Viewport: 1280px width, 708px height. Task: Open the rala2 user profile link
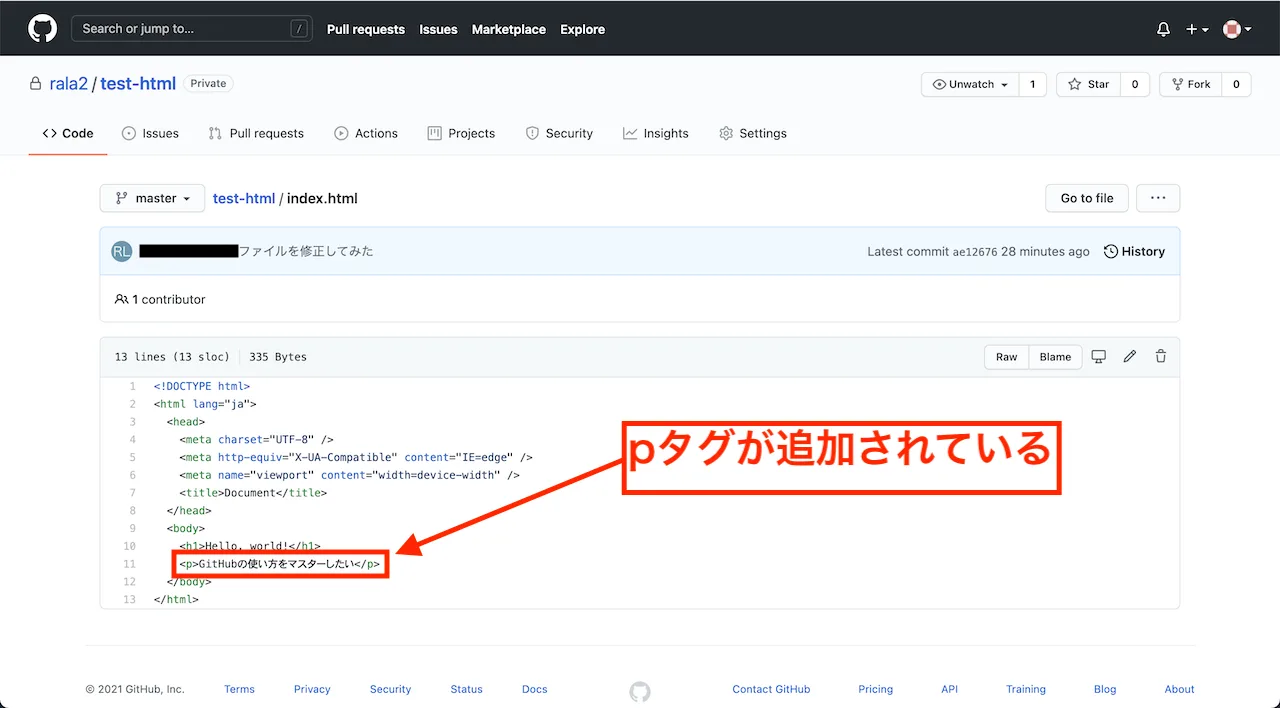(69, 84)
